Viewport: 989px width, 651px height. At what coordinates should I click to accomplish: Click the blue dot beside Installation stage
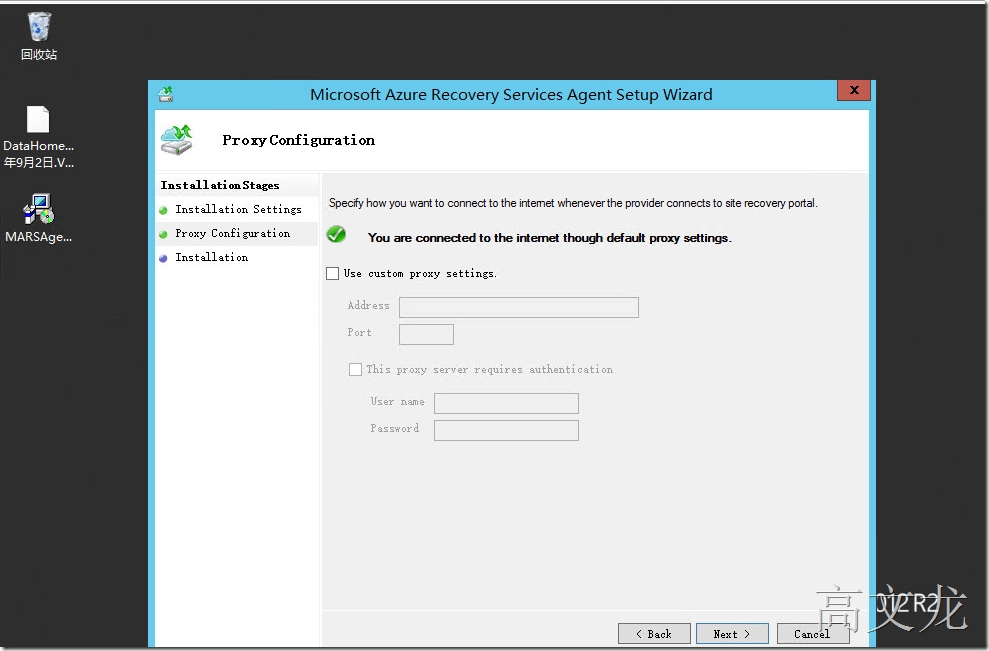tap(163, 258)
